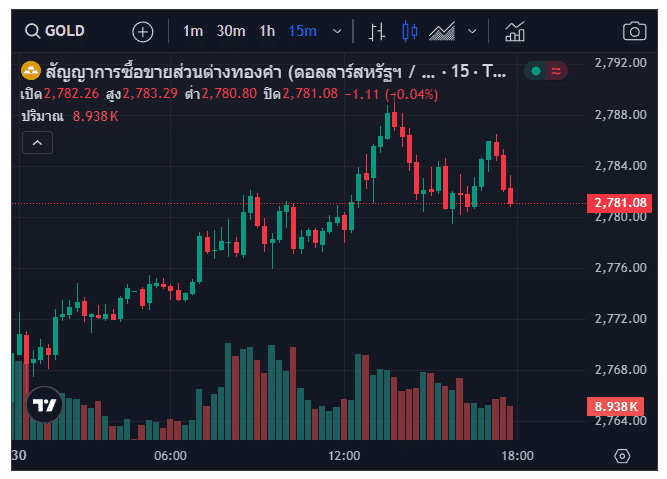667x479 pixels.
Task: Expand the timeframe dropdown arrow
Action: pos(337,31)
